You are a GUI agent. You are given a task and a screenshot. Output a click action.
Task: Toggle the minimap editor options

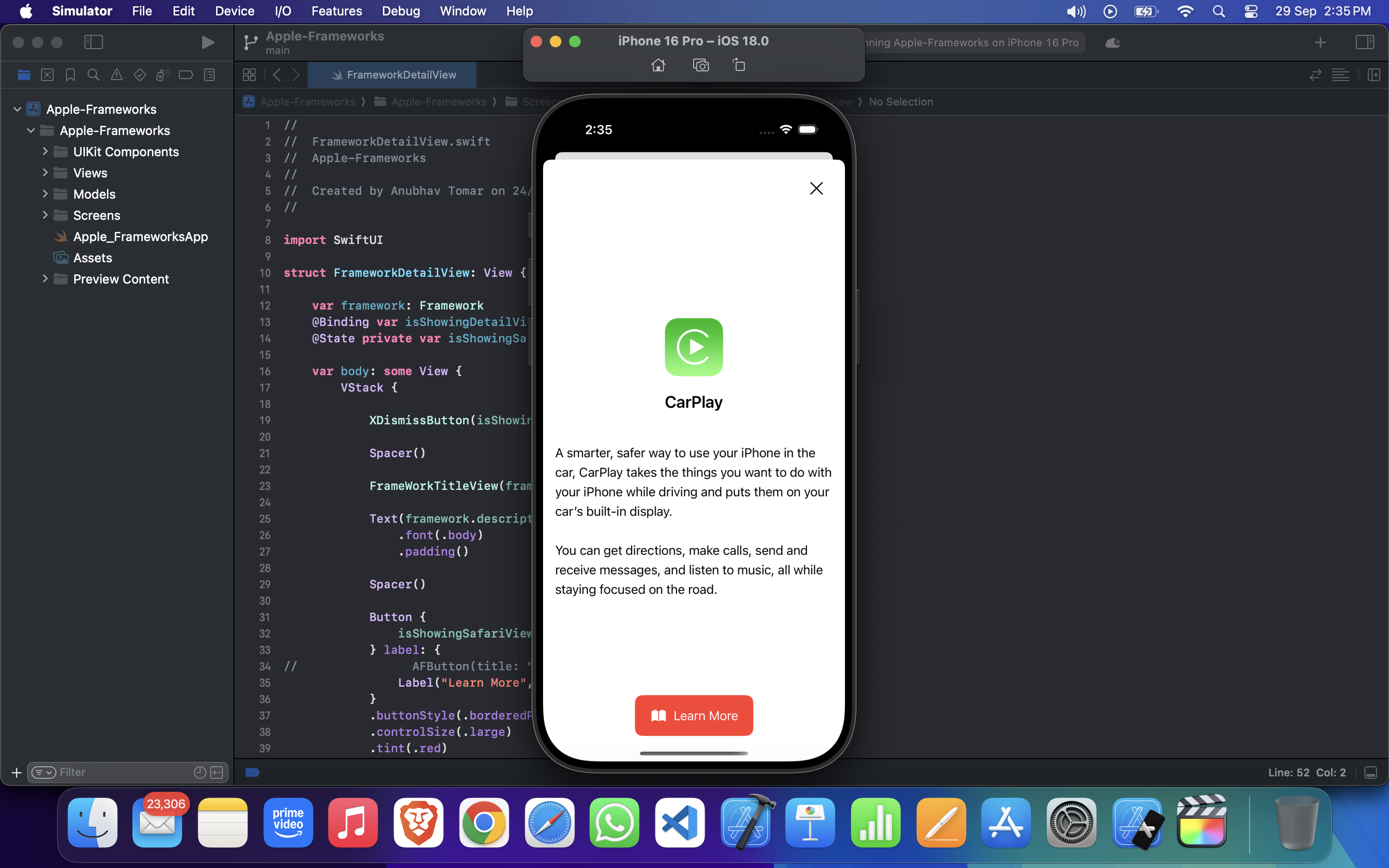point(1341,75)
